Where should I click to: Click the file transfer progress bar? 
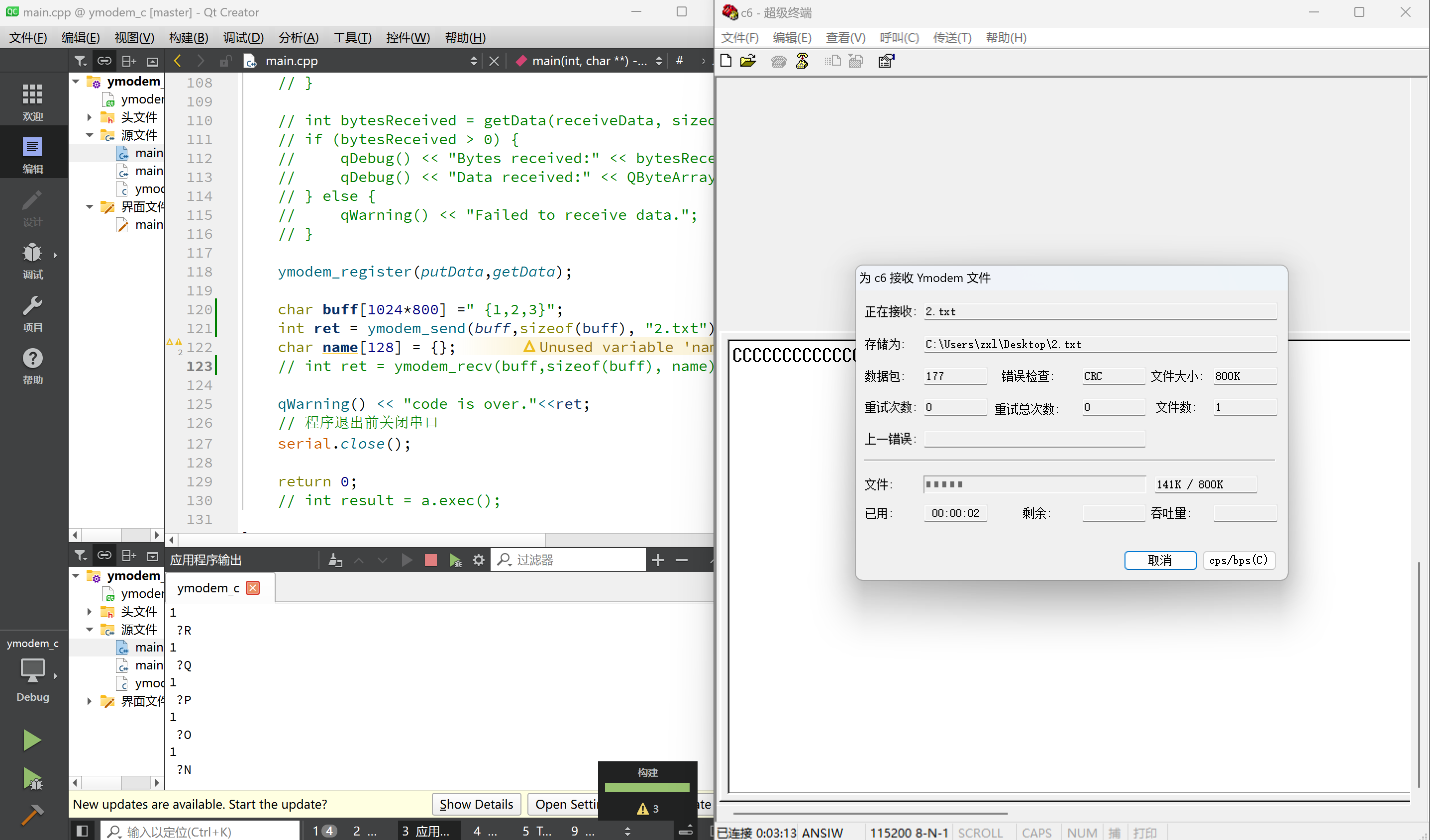(x=1034, y=484)
